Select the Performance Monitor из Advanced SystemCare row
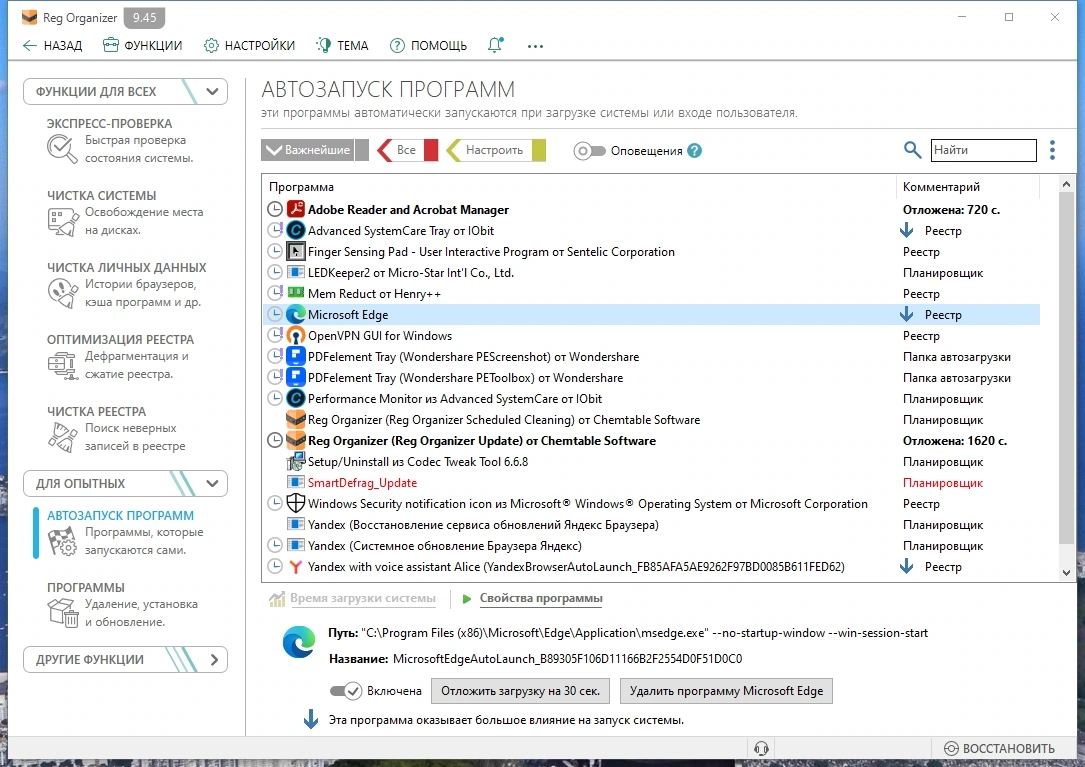The image size is (1085, 767). coord(651,399)
